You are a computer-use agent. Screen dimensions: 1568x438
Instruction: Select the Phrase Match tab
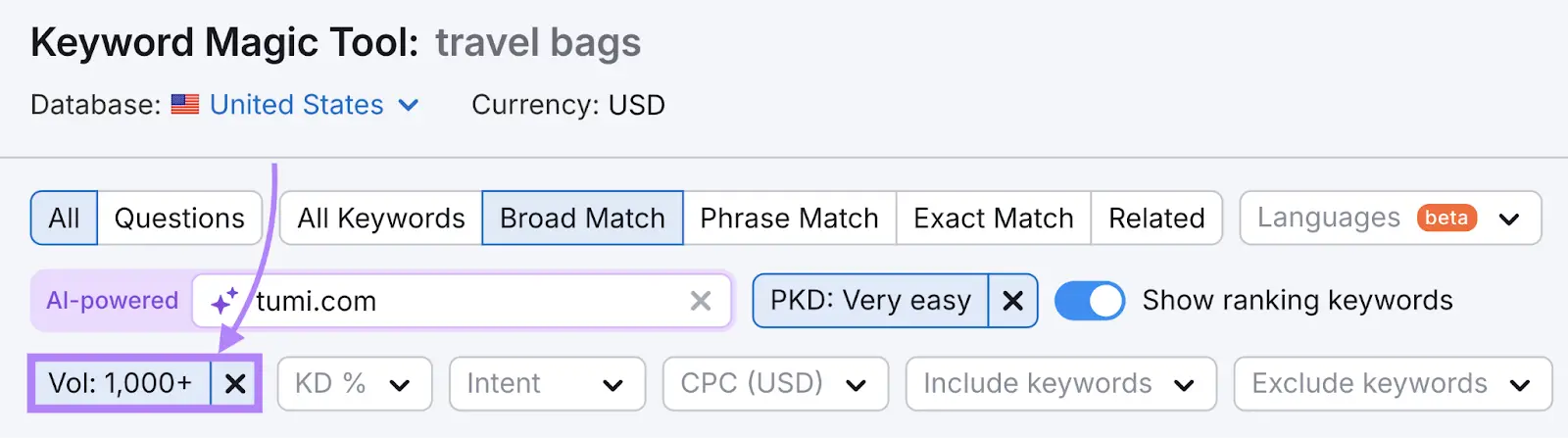(789, 218)
